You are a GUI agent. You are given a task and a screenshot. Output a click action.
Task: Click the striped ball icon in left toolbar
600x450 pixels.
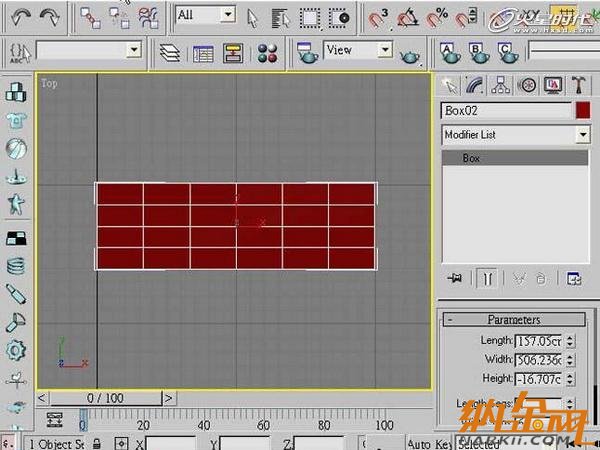point(16,148)
